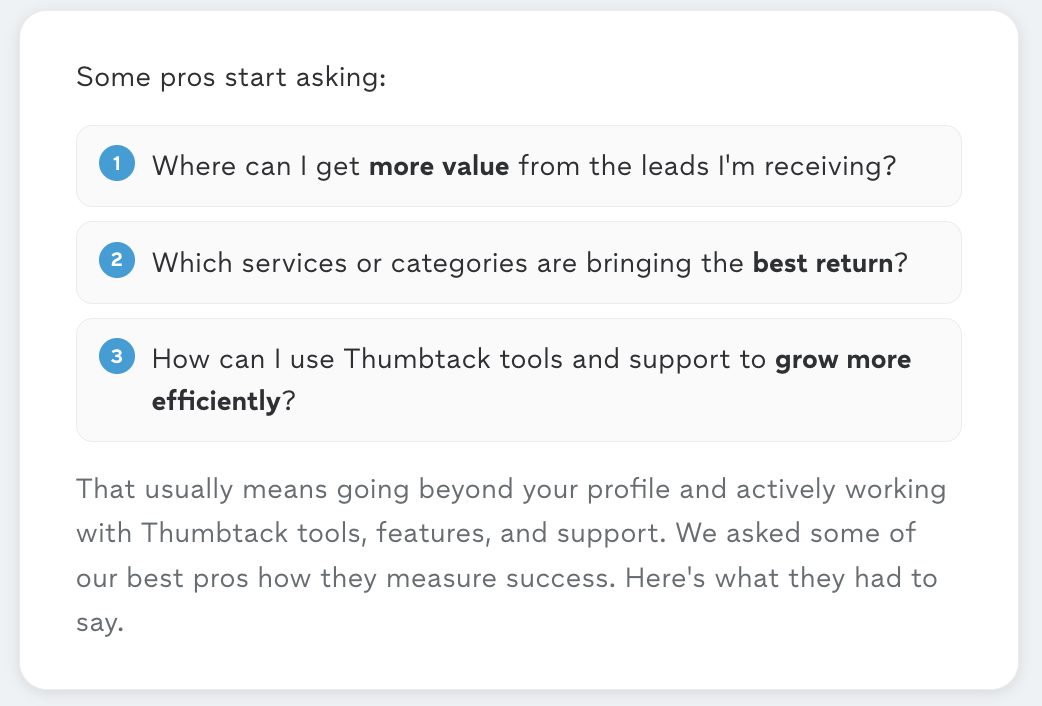Select the bold "best return" text
1042x706 pixels.
coord(823,263)
